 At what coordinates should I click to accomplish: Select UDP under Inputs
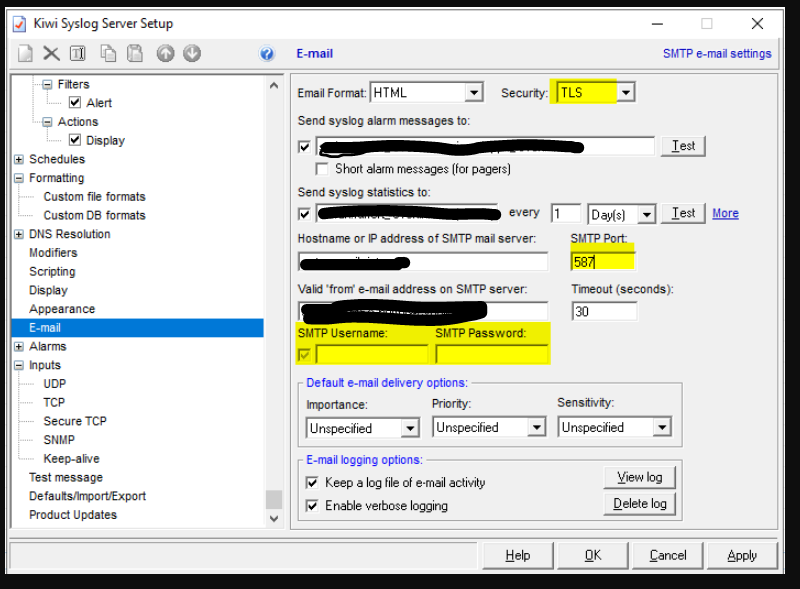[55, 384]
